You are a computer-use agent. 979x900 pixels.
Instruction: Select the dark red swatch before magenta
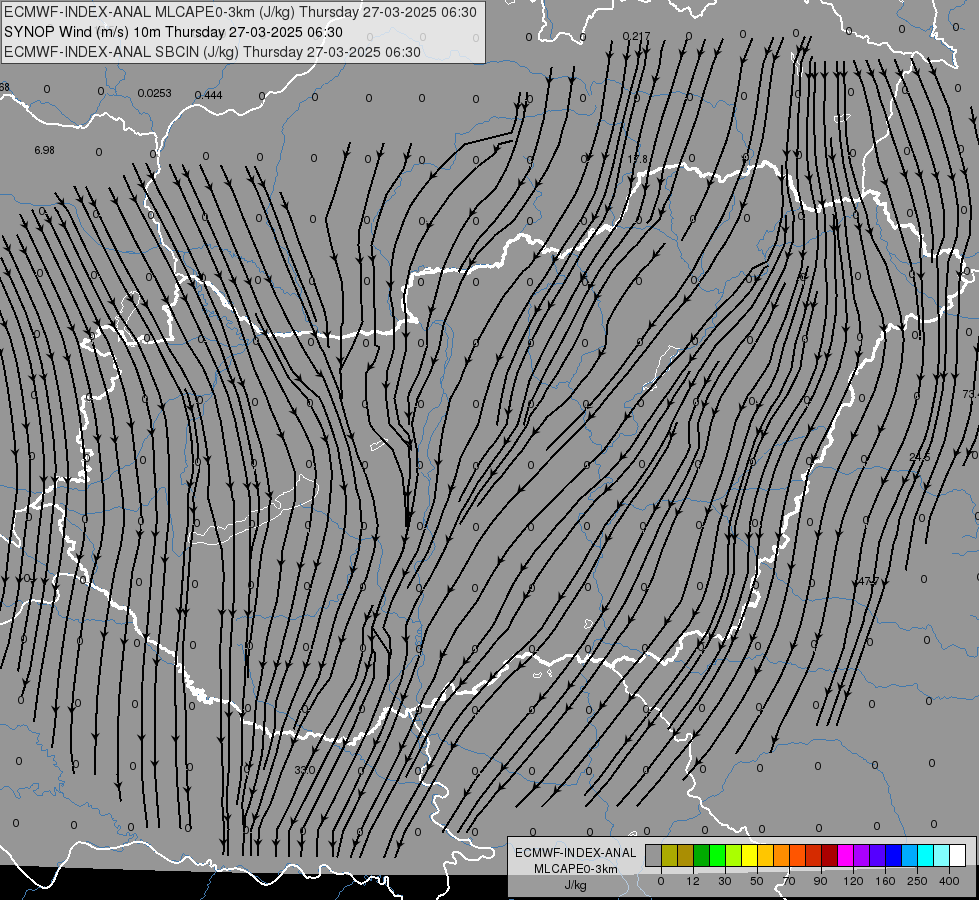tap(830, 855)
